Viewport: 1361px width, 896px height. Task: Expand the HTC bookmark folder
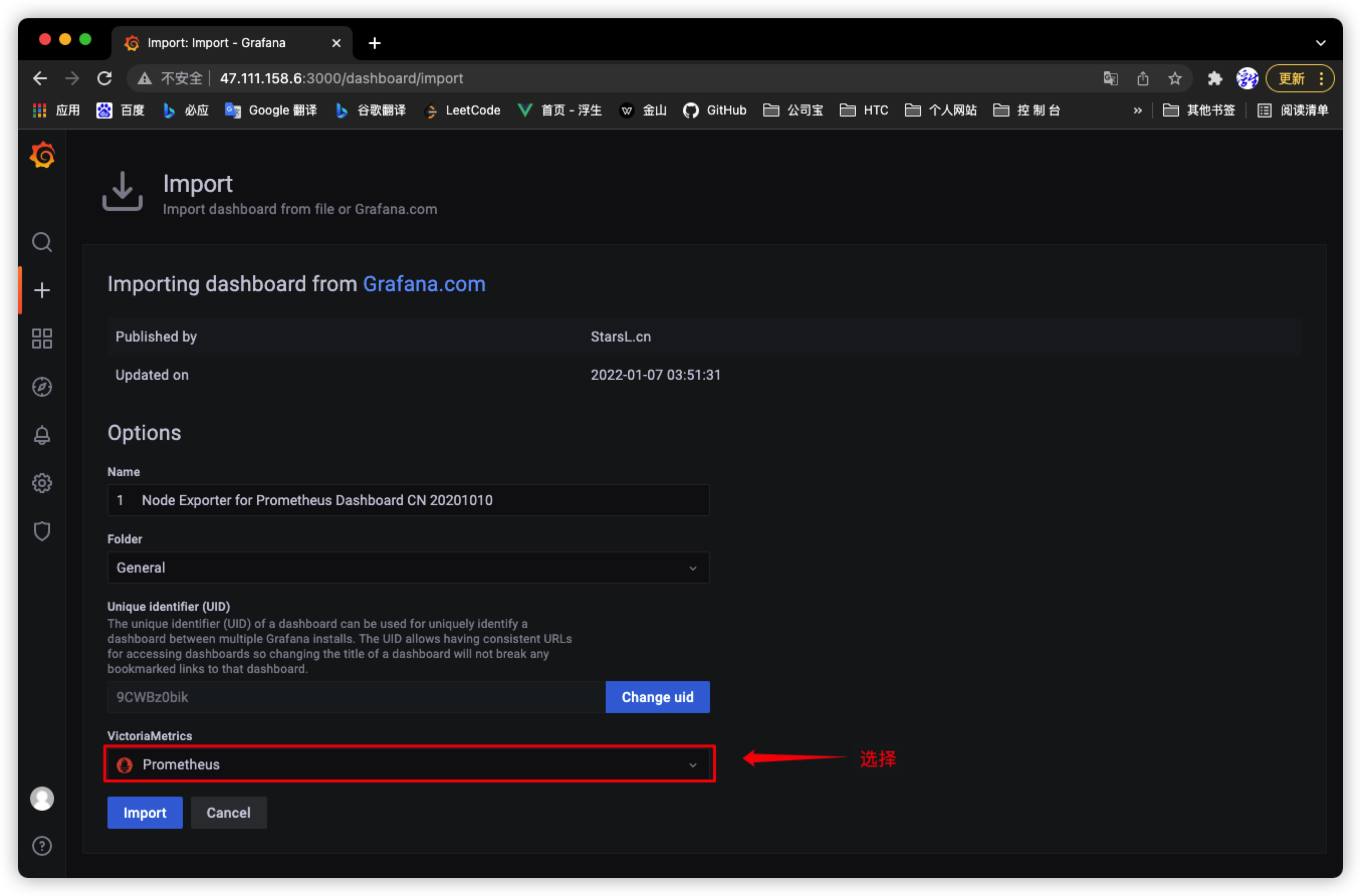[863, 110]
